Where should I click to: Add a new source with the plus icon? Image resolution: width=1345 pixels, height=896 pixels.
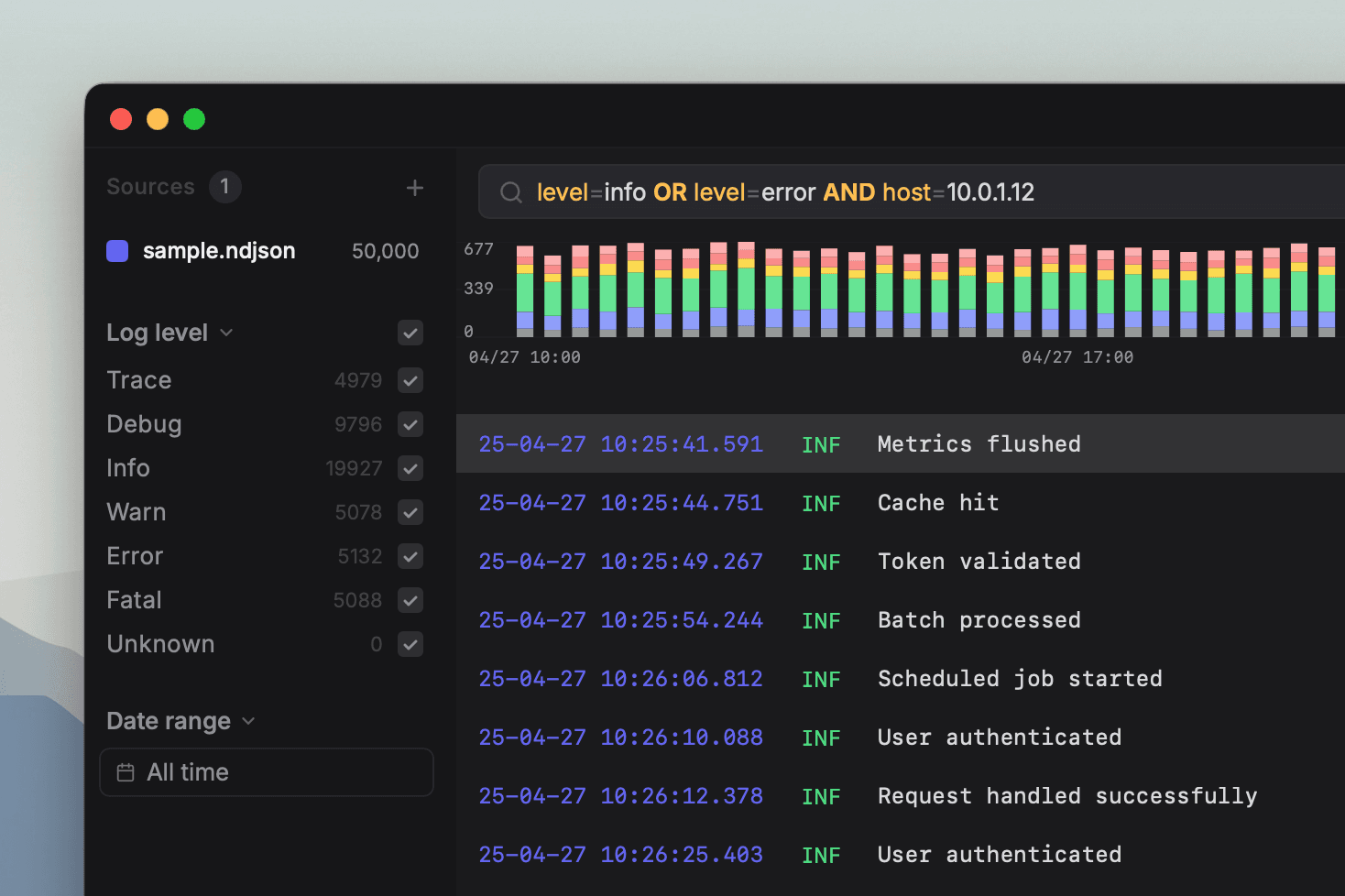click(415, 188)
